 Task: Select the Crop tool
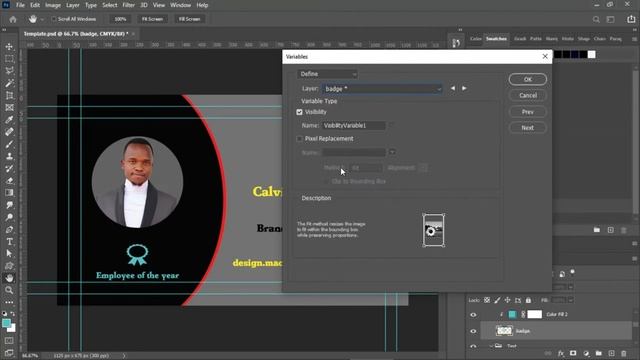9,96
